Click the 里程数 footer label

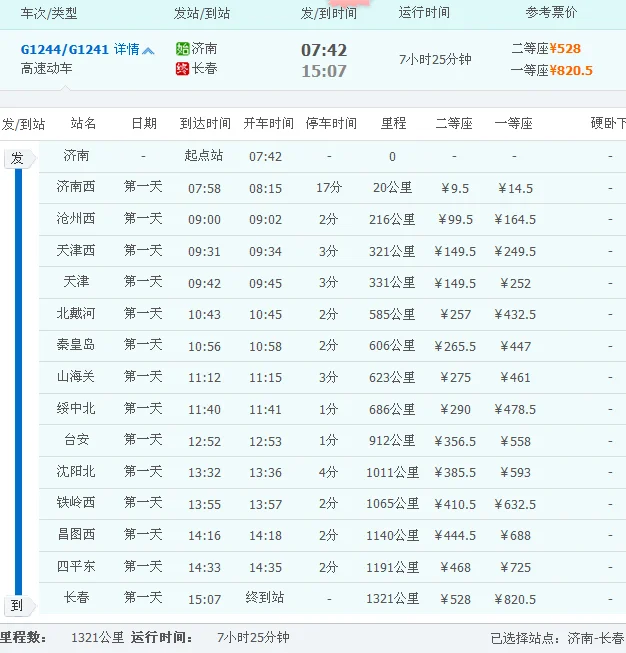tap(24, 637)
